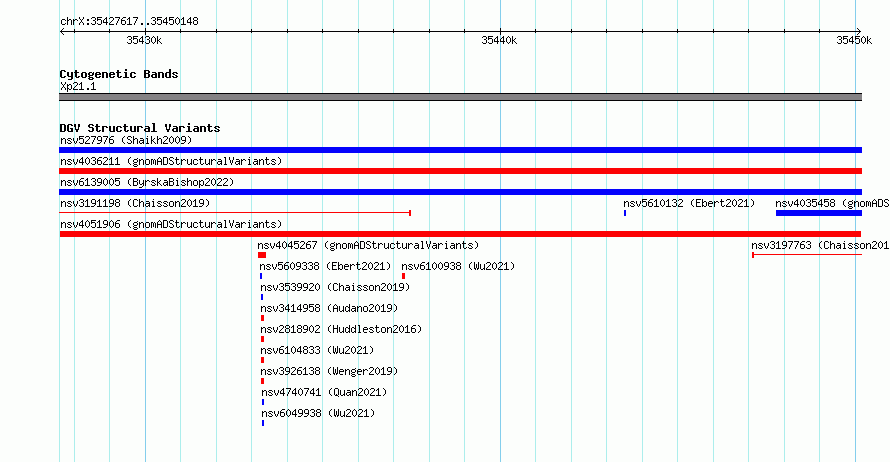
Task: Click the blue bar beneath nsv4035458
Action: click(819, 213)
